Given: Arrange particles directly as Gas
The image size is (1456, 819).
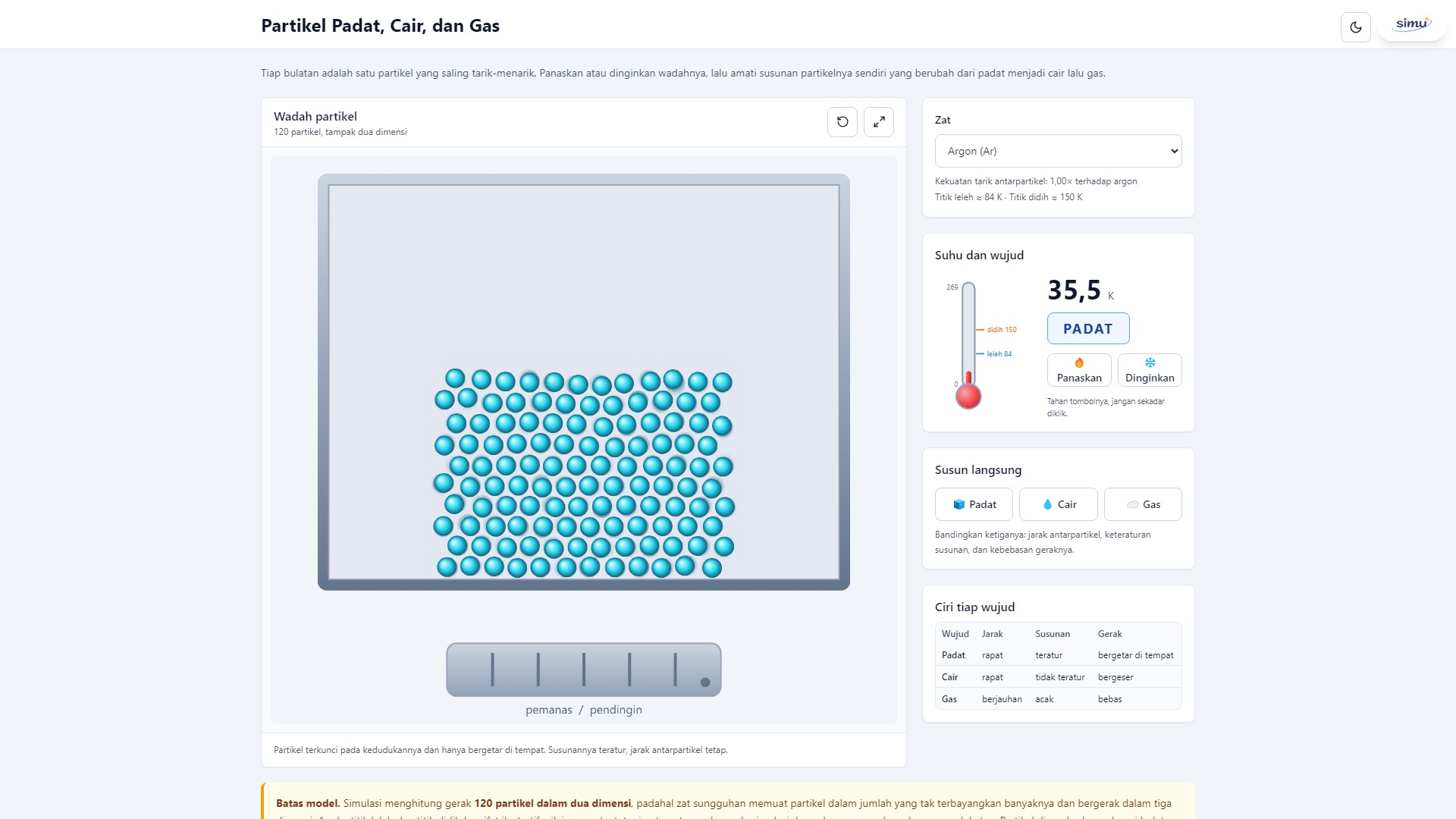Looking at the screenshot, I should click(1143, 504).
